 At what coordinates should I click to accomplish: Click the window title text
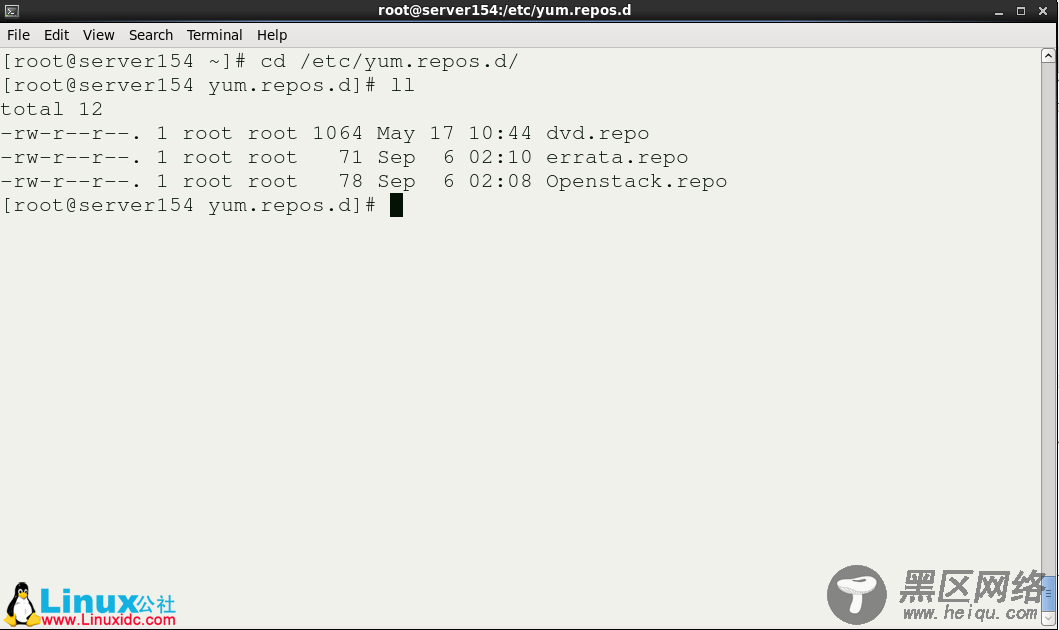[505, 10]
